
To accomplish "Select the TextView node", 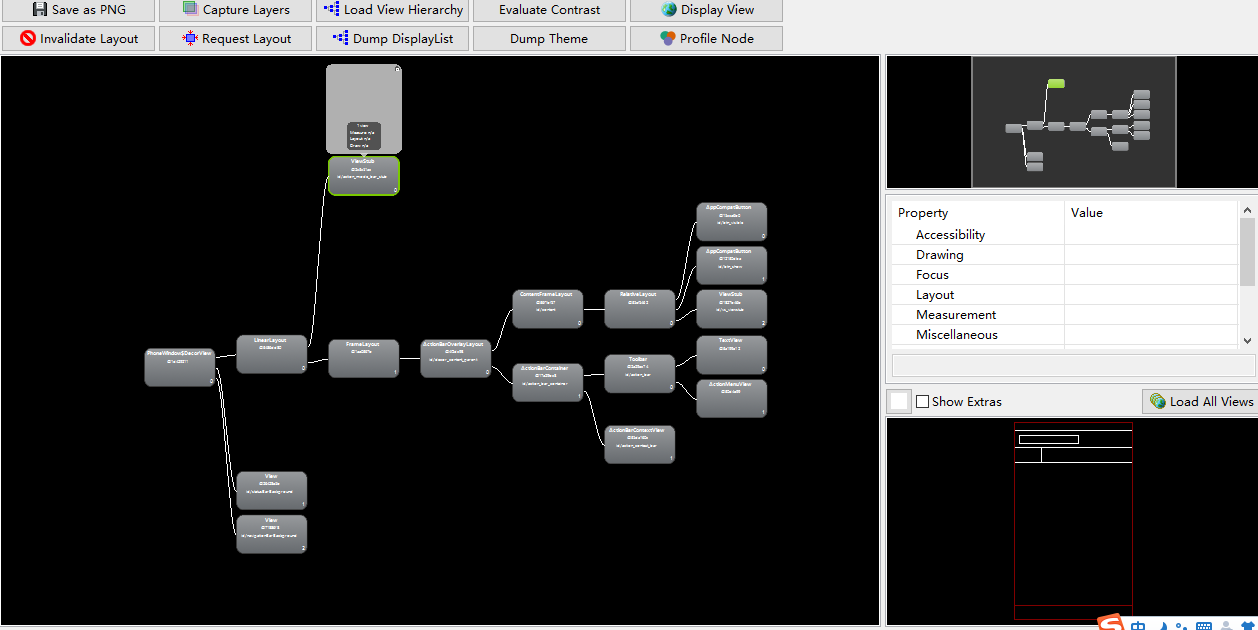I will [x=731, y=355].
